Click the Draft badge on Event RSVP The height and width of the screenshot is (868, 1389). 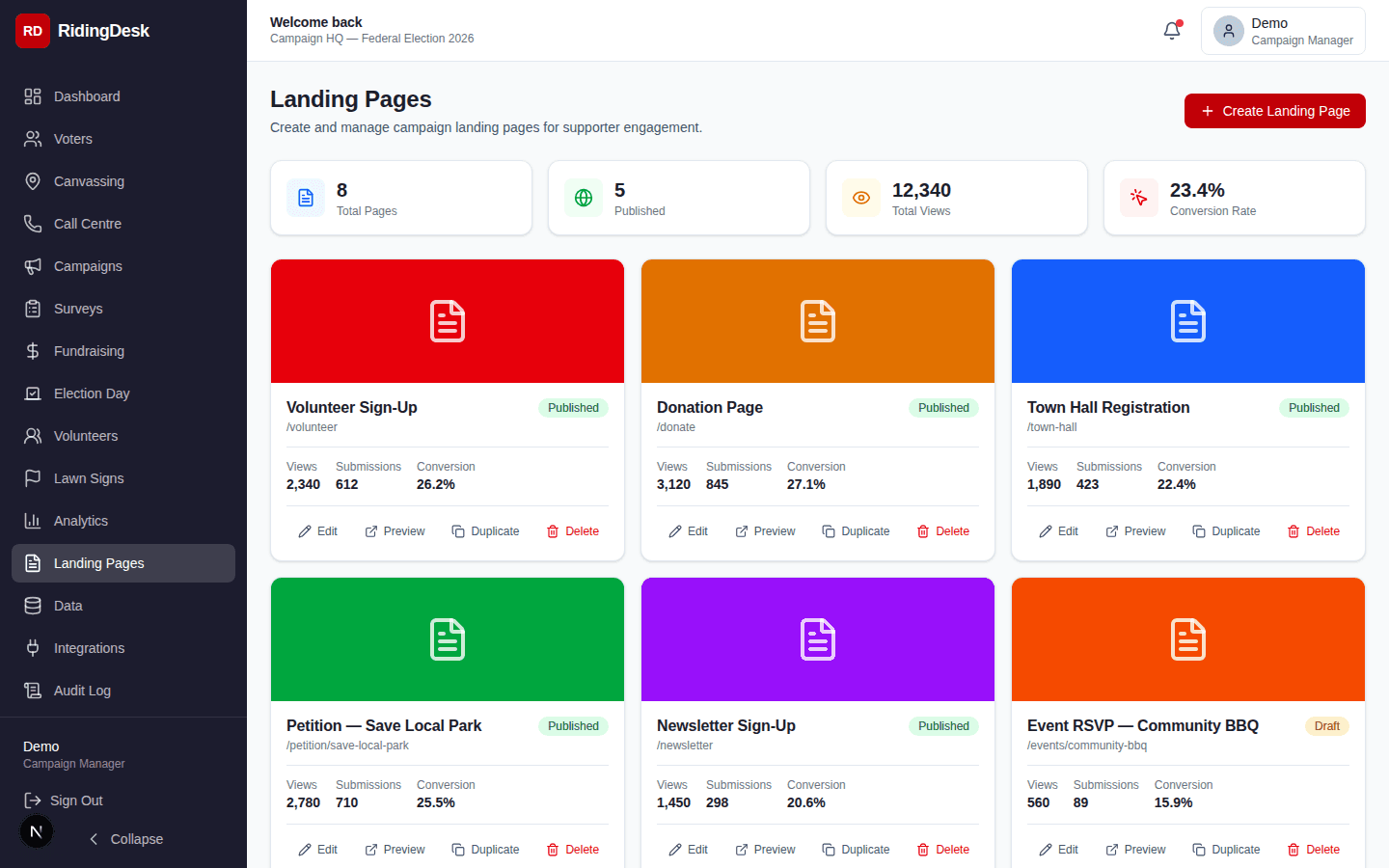pos(1327,726)
